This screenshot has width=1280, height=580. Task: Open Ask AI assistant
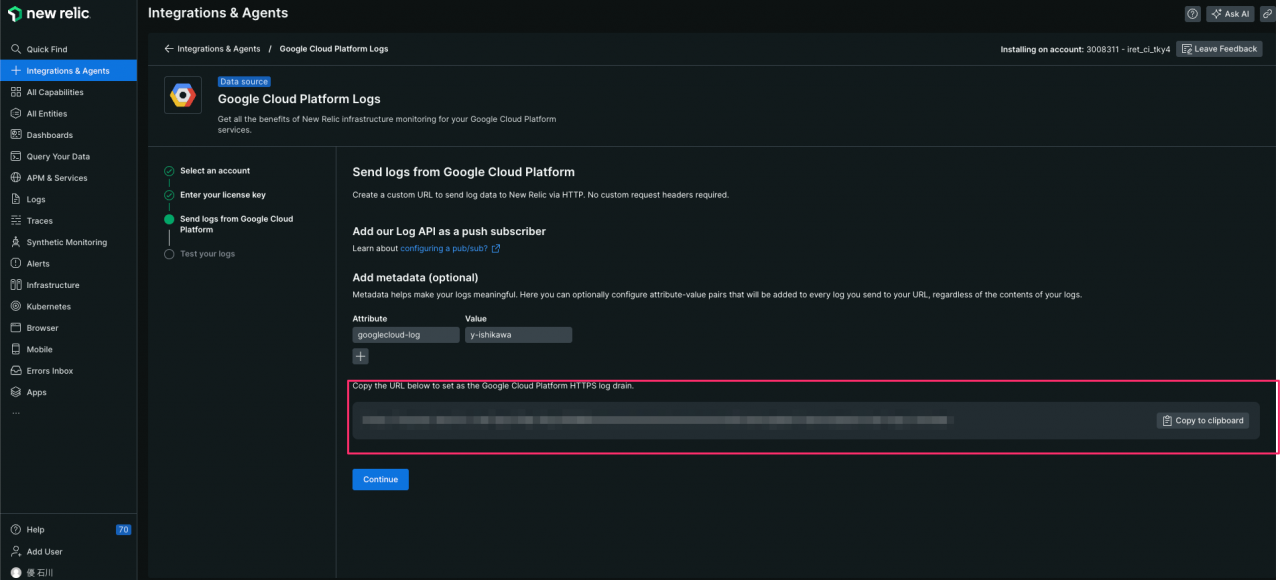[x=1230, y=14]
